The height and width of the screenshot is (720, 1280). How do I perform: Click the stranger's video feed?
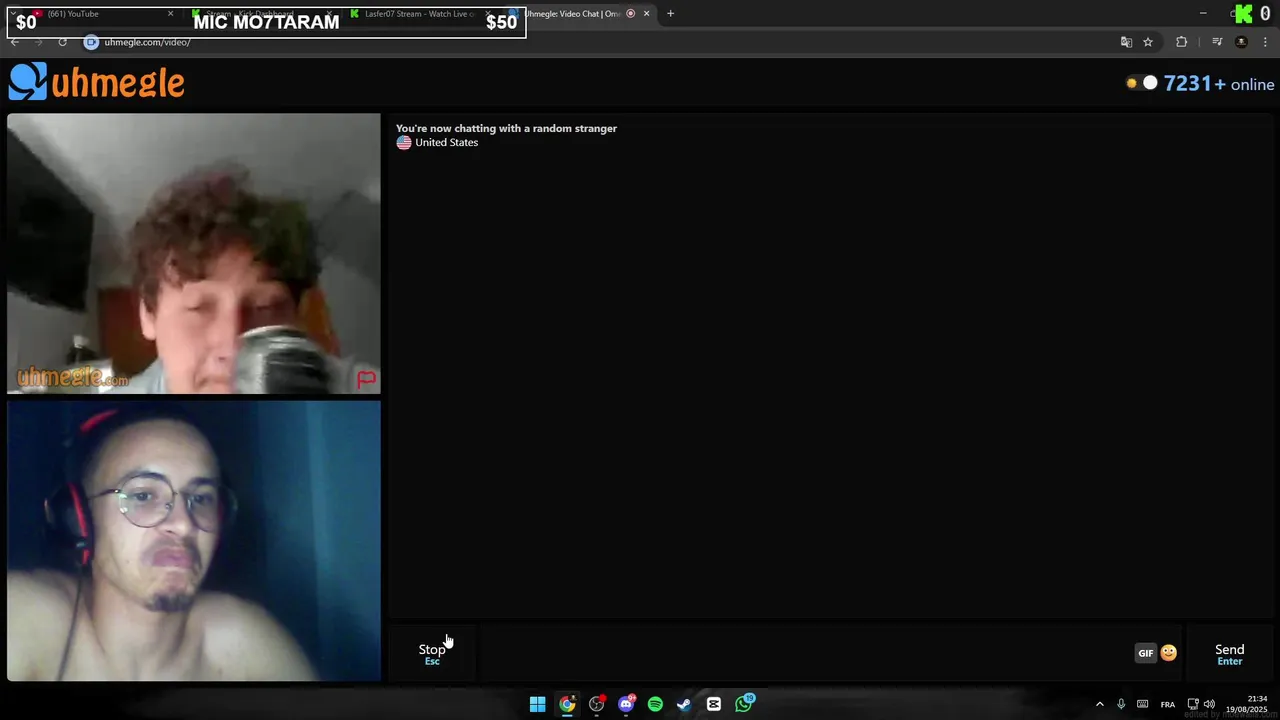(194, 254)
